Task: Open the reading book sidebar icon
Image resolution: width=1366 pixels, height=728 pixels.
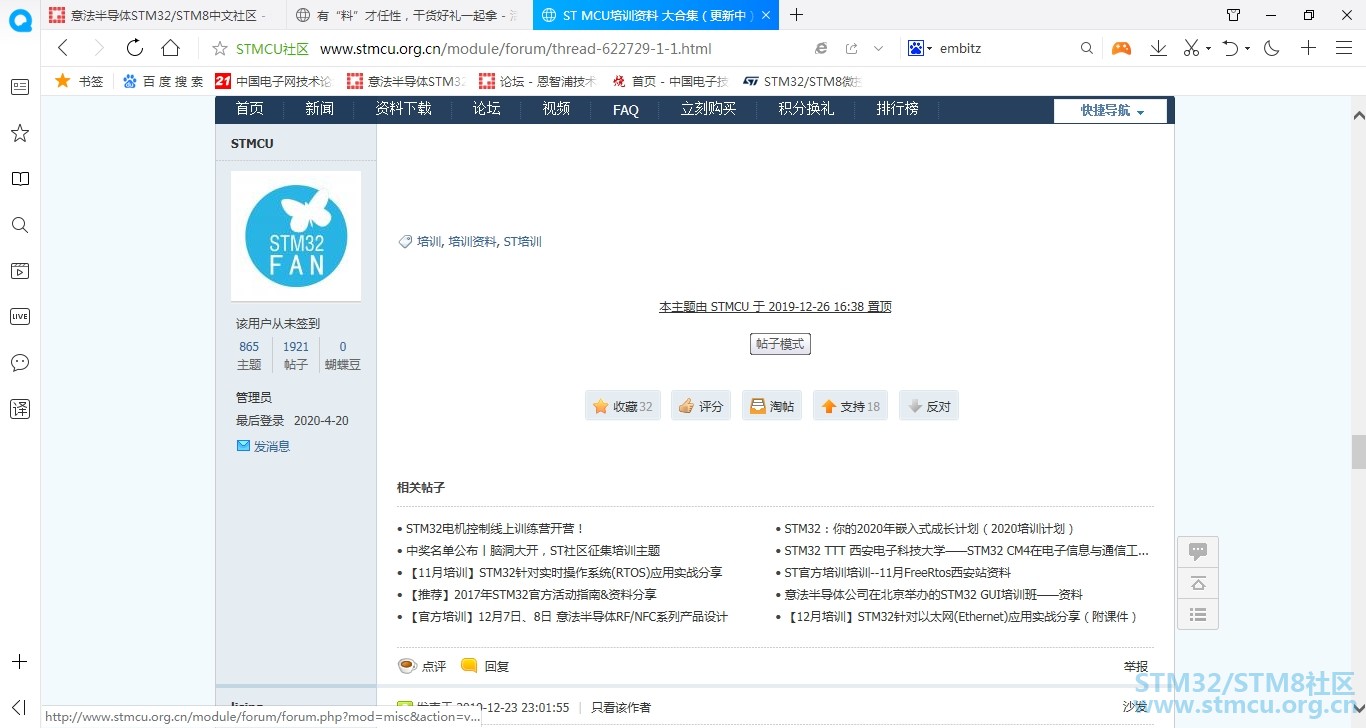Action: point(20,179)
